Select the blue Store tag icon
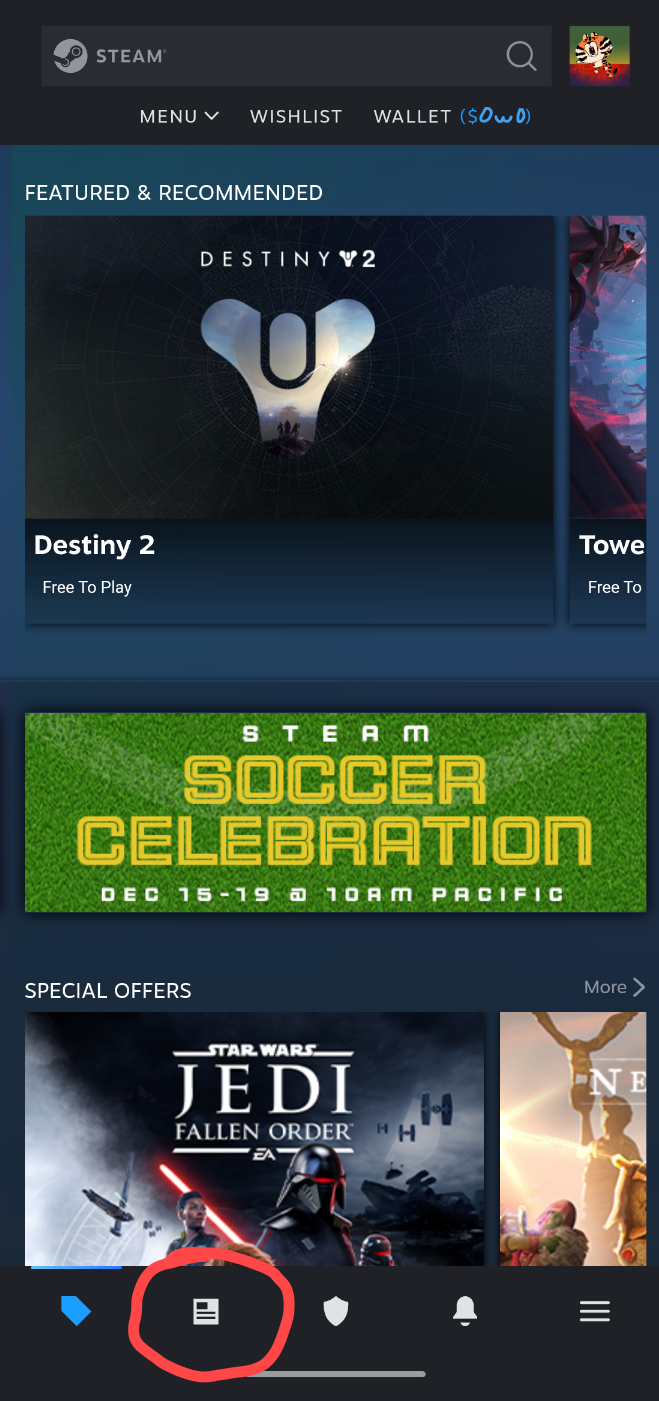 [x=76, y=1311]
